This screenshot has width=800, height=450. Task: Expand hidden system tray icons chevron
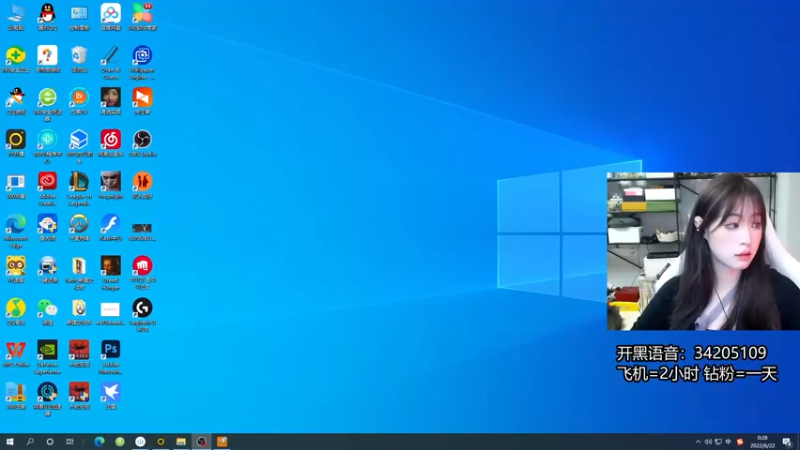point(698,442)
